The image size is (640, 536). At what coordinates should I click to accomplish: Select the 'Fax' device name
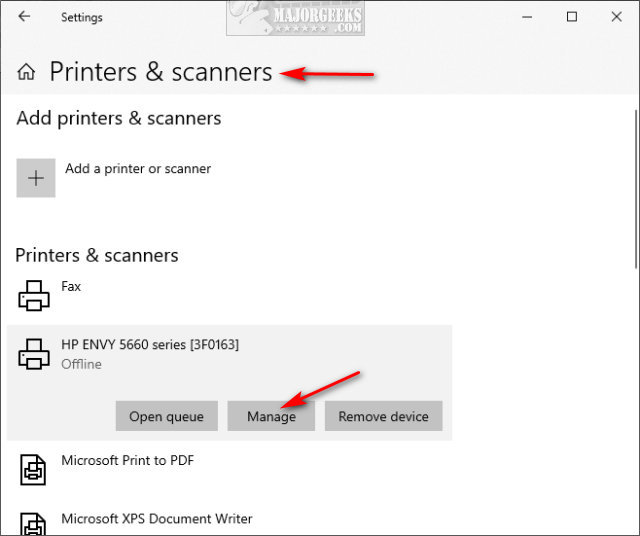pos(71,286)
